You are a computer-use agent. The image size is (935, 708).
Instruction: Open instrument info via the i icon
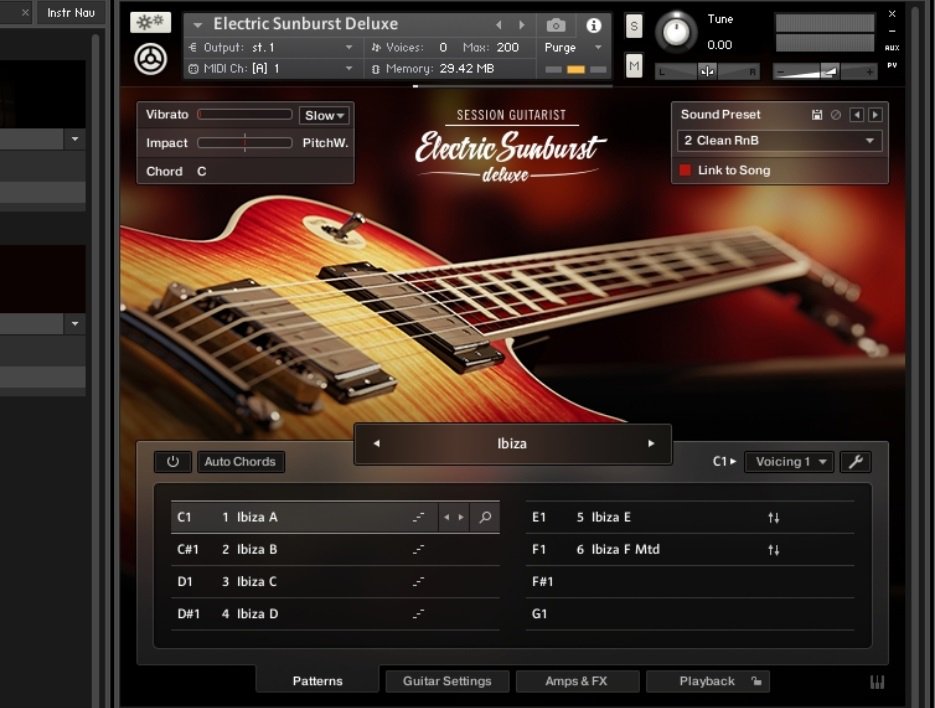coord(594,25)
